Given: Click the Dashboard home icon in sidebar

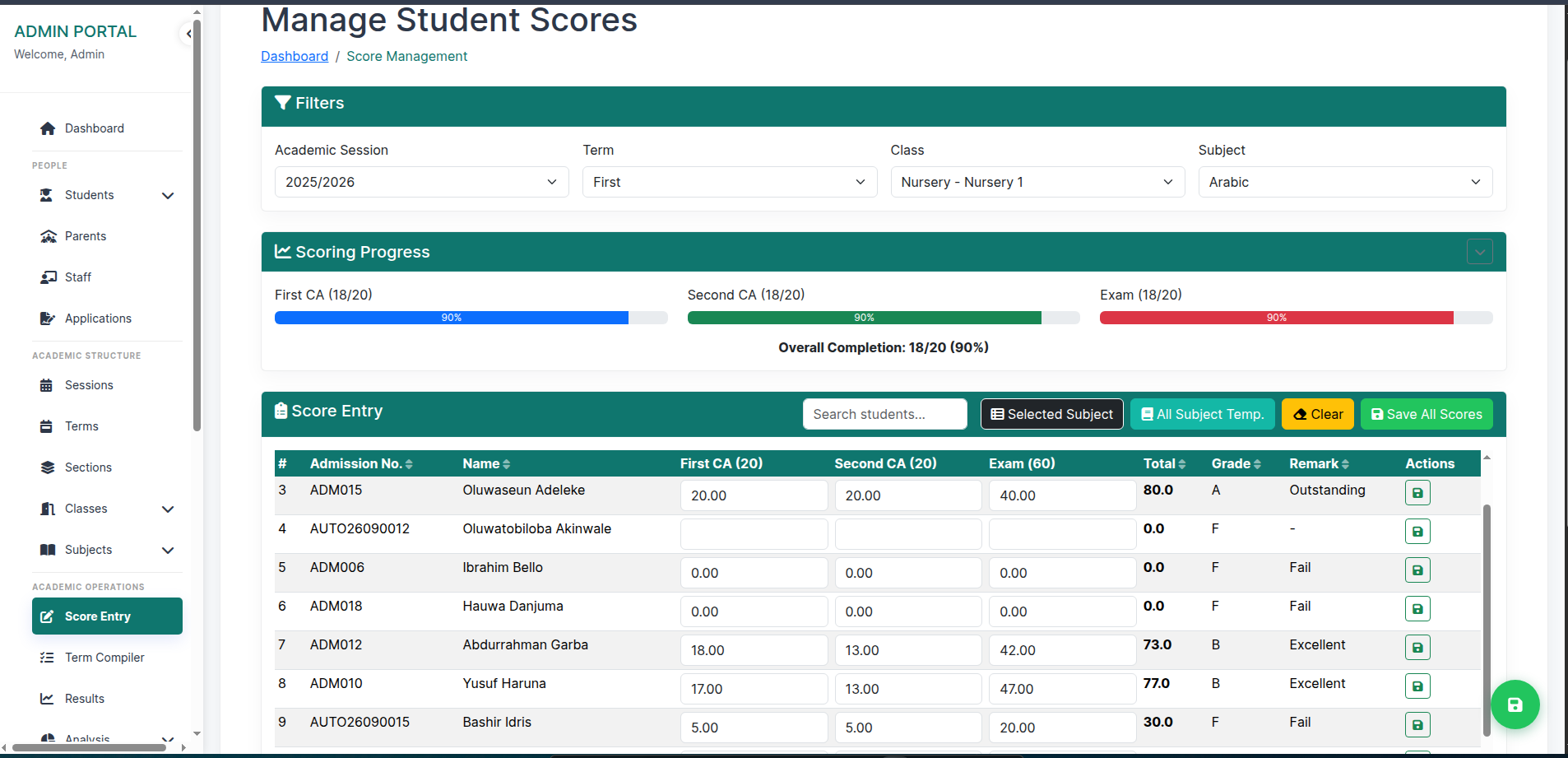Looking at the screenshot, I should click(x=48, y=128).
